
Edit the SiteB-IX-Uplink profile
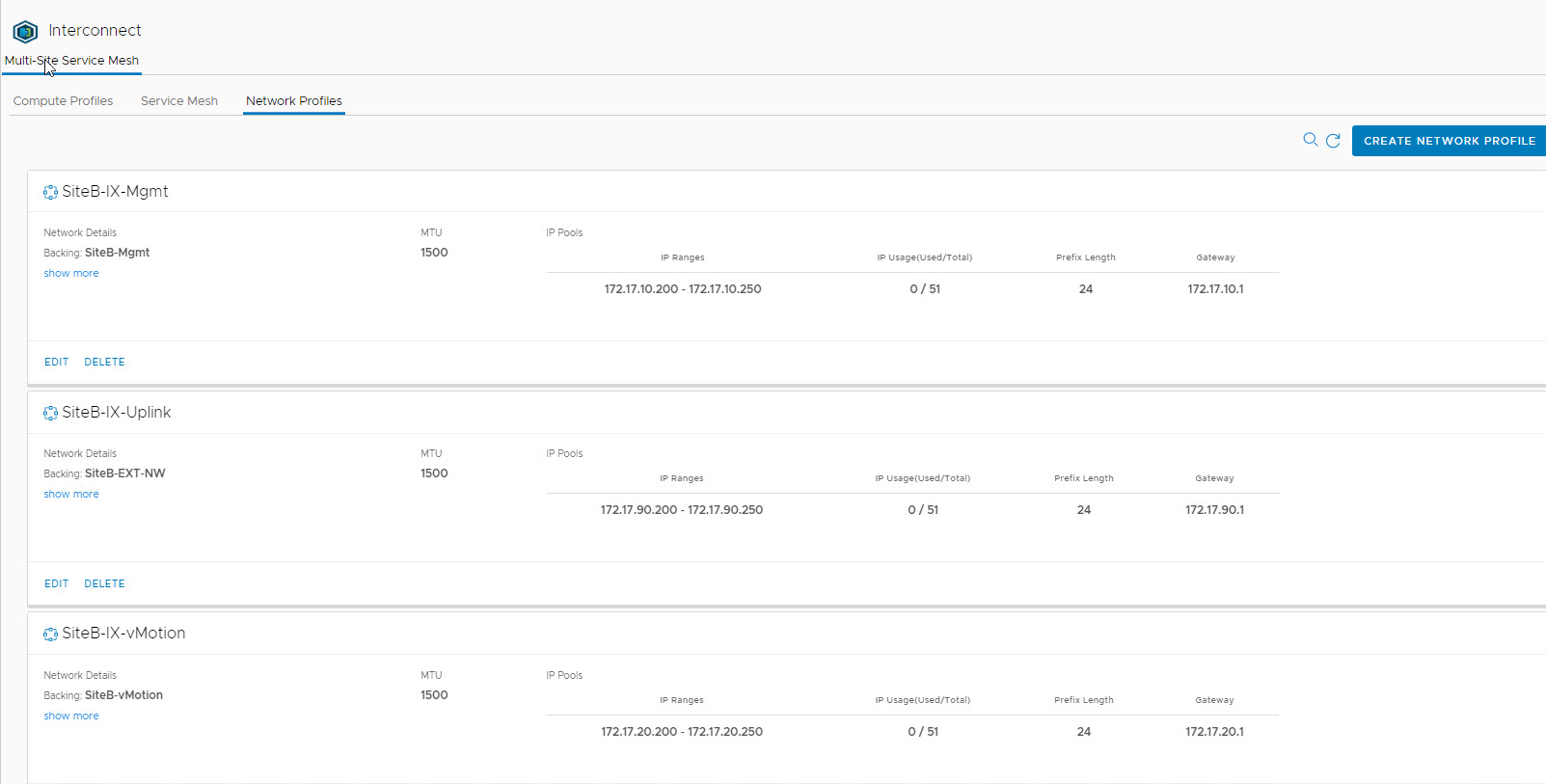click(x=56, y=584)
